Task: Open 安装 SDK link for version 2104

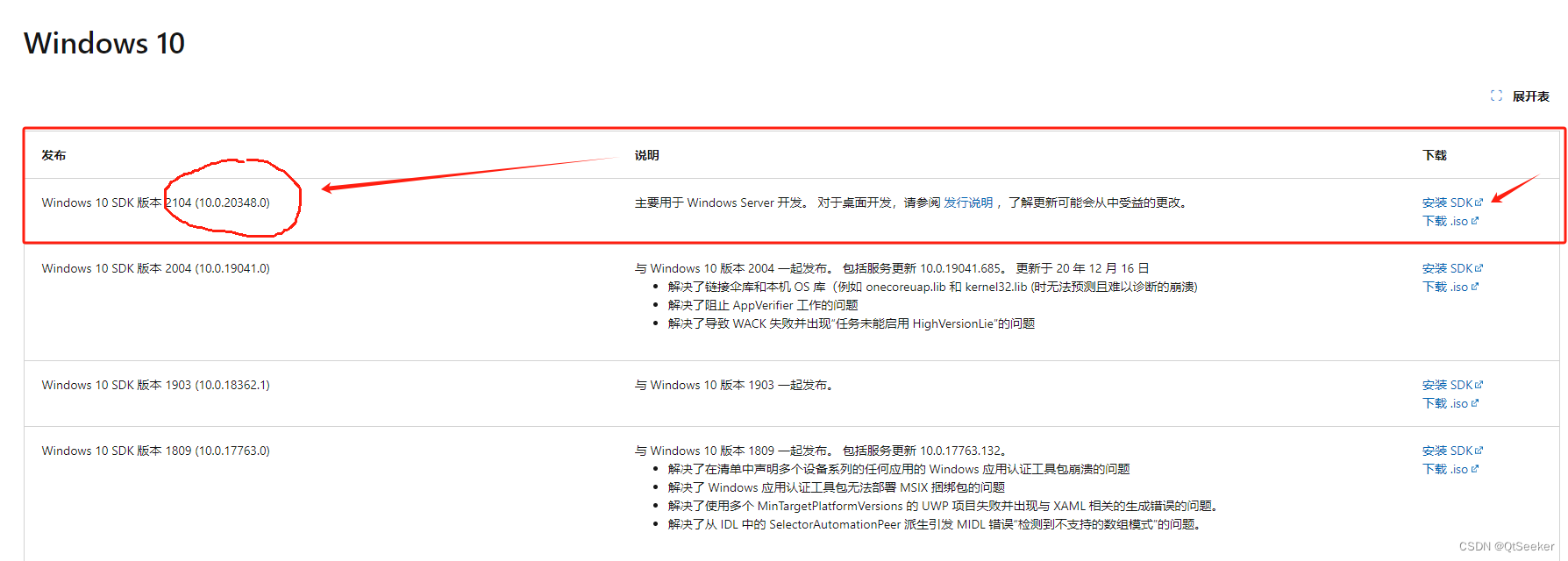Action: (1452, 202)
